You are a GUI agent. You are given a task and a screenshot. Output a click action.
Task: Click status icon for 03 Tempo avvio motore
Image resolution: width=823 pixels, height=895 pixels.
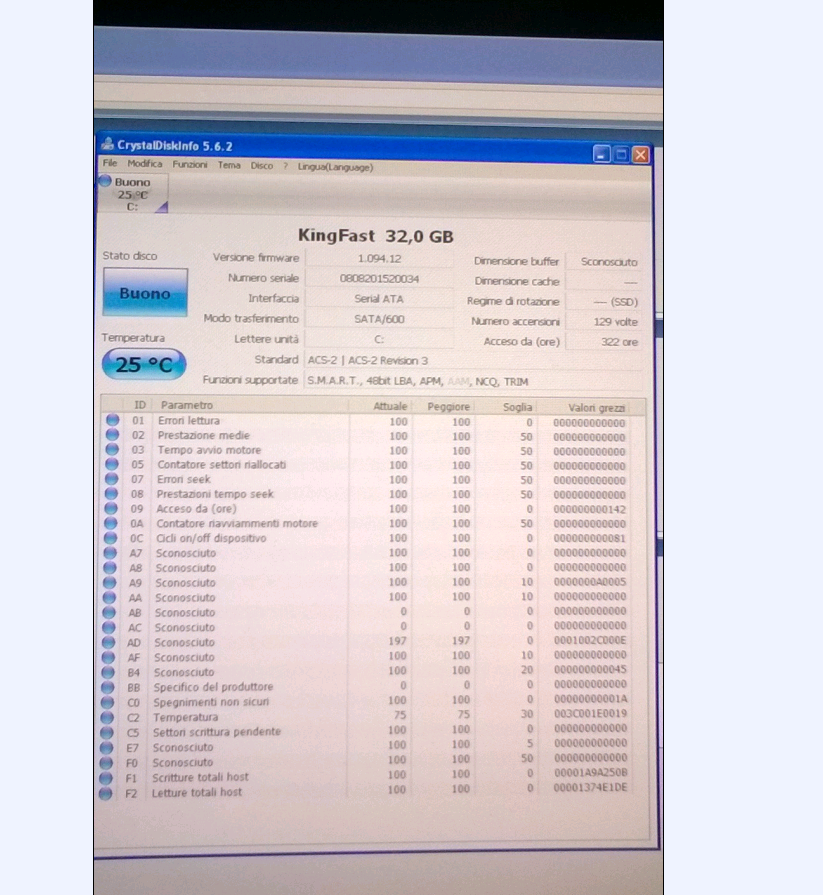click(x=112, y=449)
